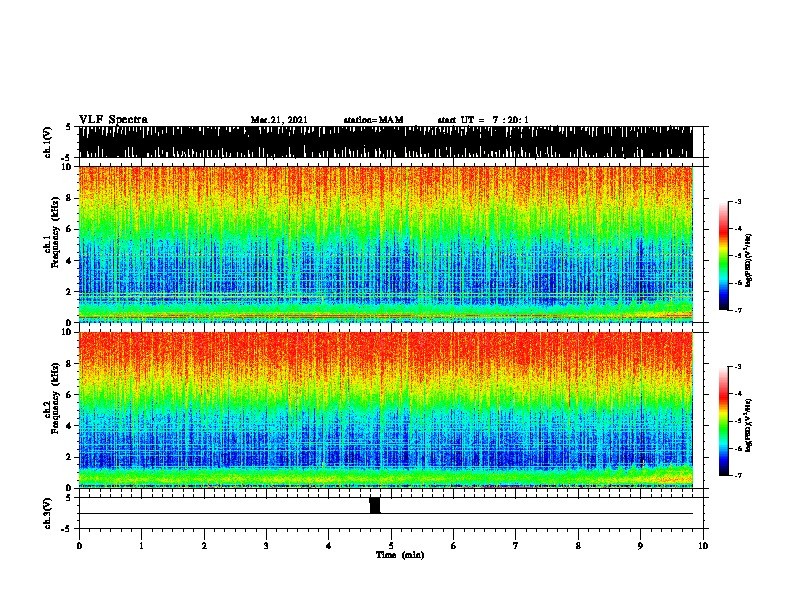The width and height of the screenshot is (792, 612).
Task: Click the time axis tick label "6"
Action: (453, 546)
